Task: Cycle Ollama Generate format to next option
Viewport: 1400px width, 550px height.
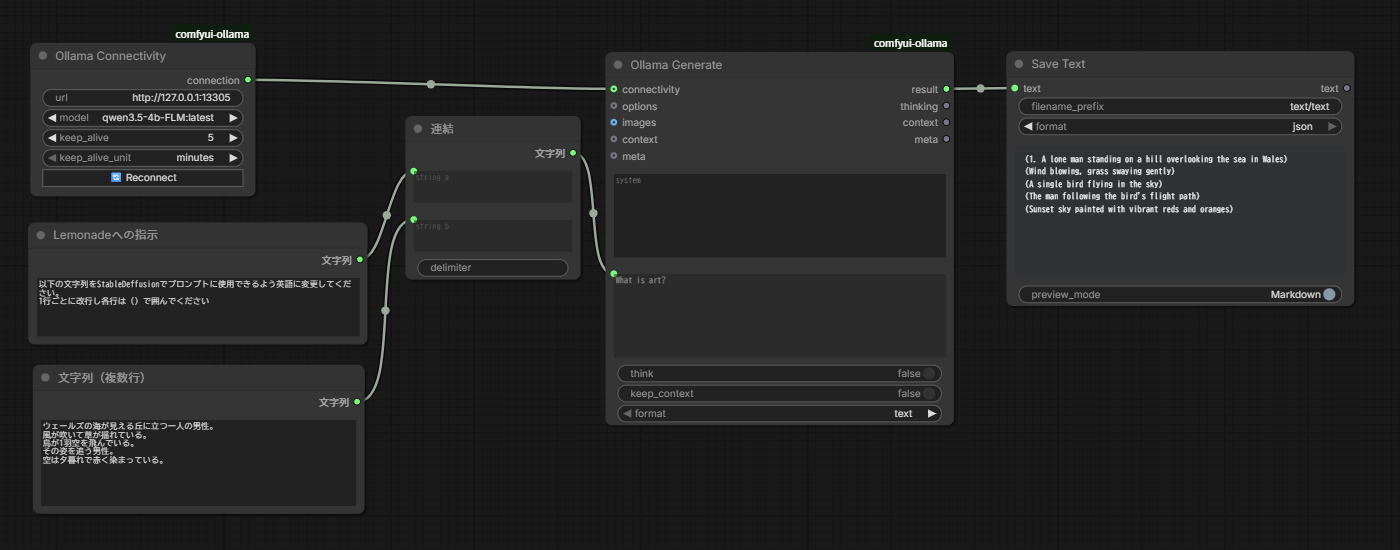Action: coord(932,413)
